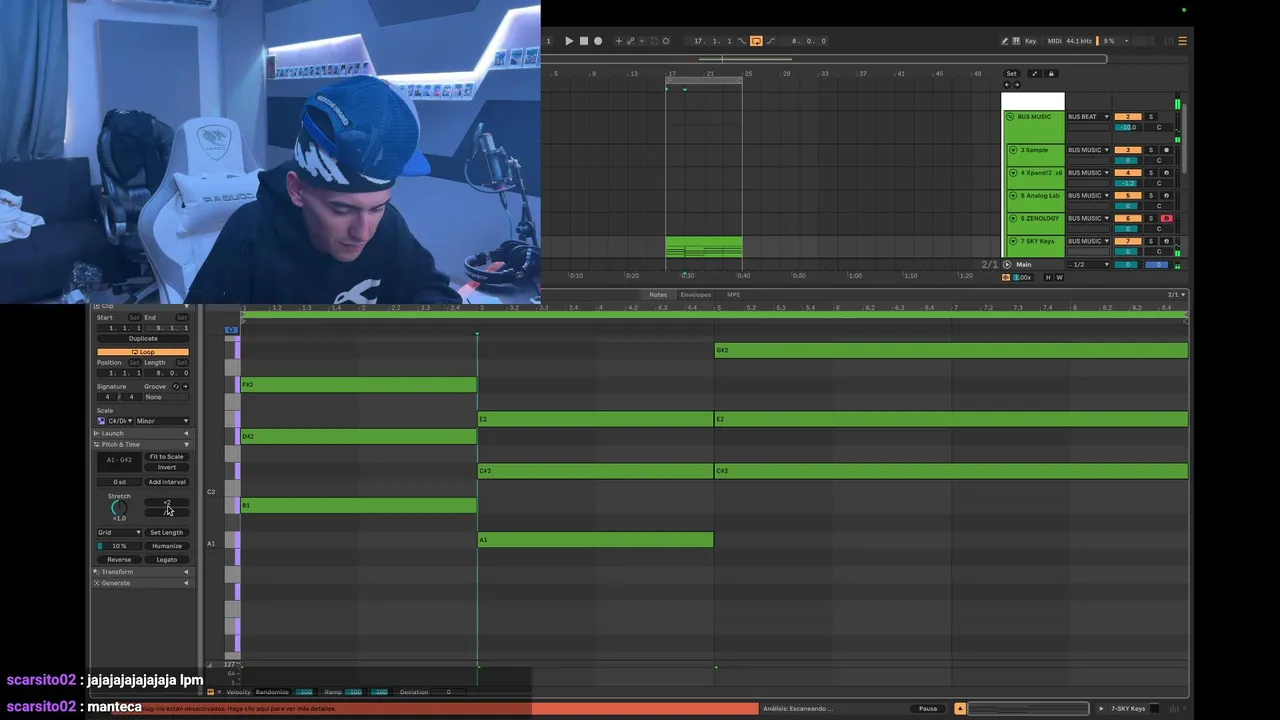1280x720 pixels.
Task: Unfold the 3 Sample track
Action: pyautogui.click(x=1013, y=150)
